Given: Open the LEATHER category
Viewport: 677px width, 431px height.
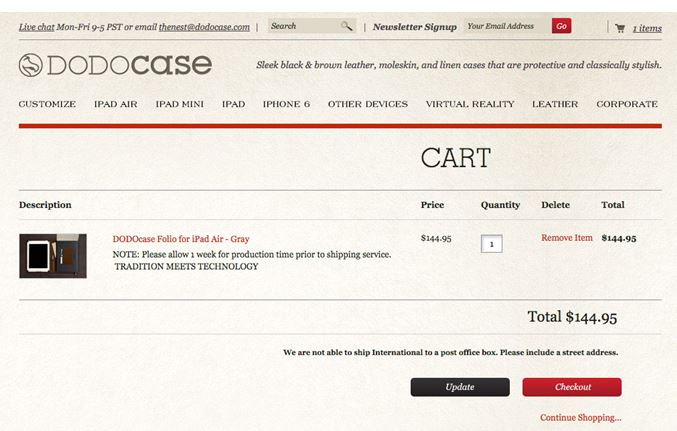Looking at the screenshot, I should (555, 104).
